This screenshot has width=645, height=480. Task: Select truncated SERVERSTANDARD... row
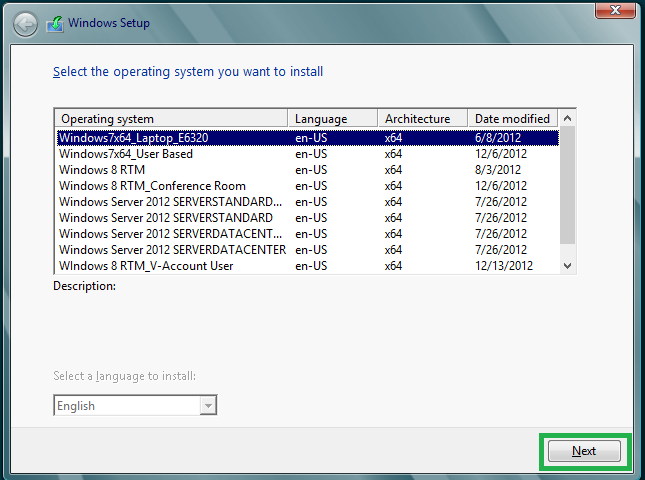[308, 202]
